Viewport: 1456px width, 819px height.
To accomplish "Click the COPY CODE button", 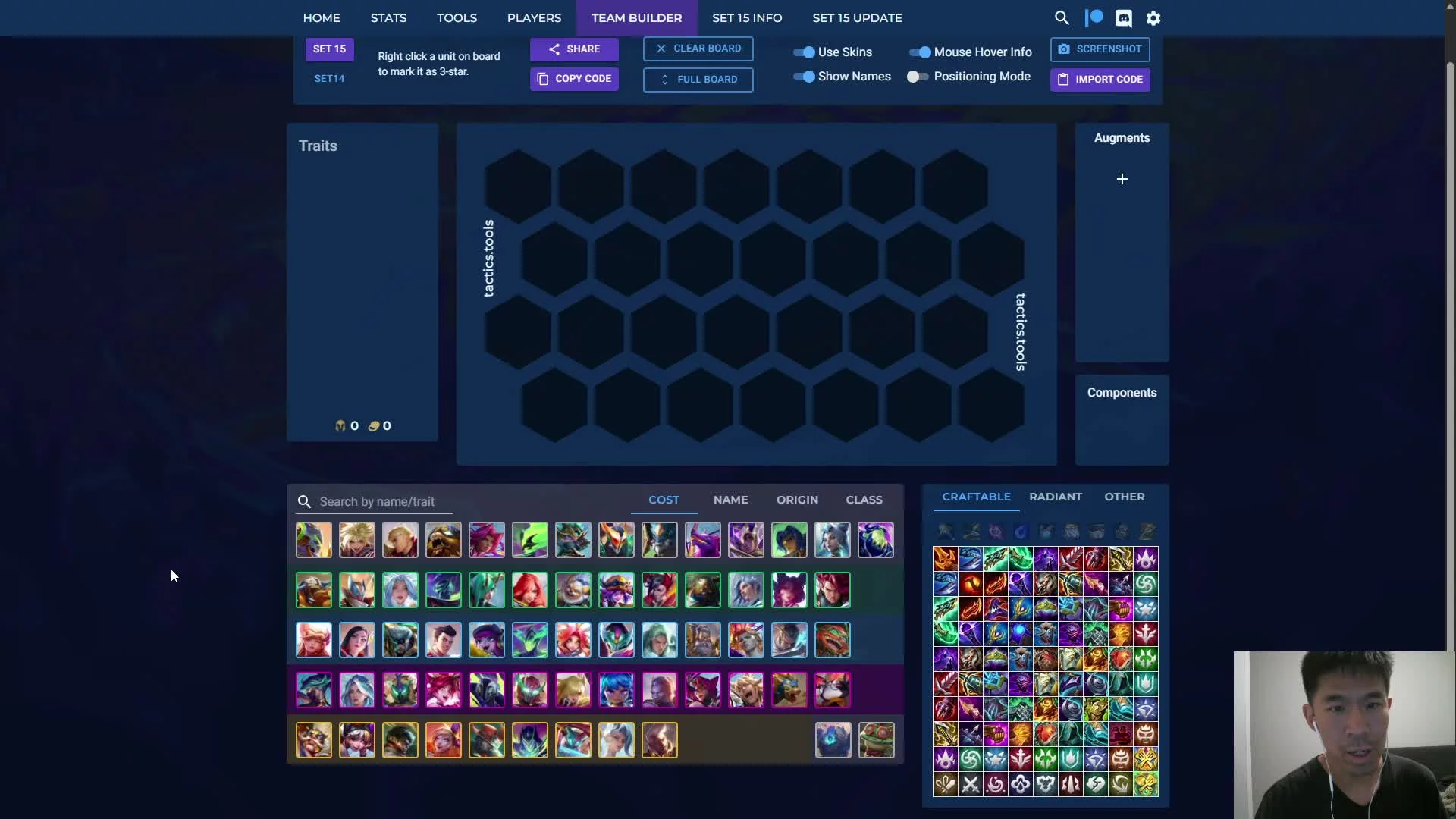I will point(574,79).
